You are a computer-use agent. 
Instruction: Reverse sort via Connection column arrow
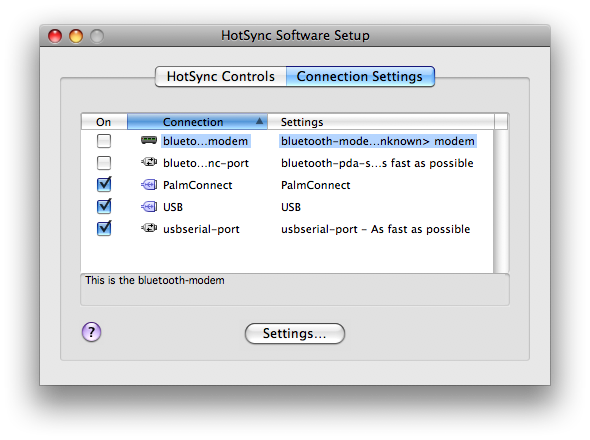click(259, 121)
